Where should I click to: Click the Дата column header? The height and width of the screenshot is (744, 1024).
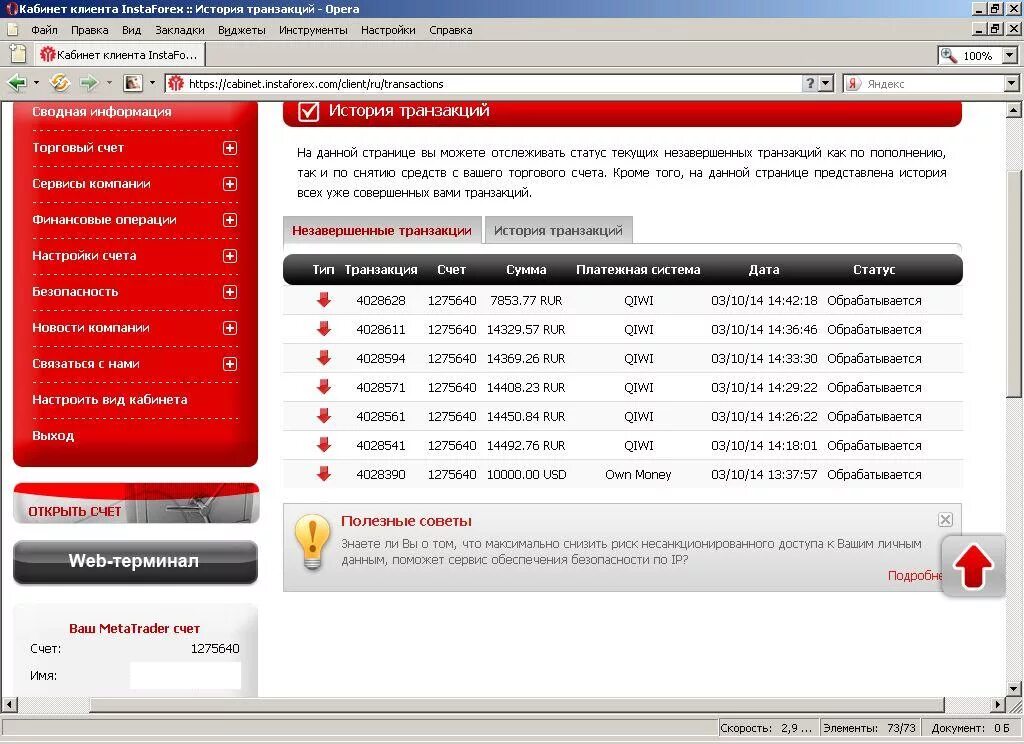pos(764,270)
